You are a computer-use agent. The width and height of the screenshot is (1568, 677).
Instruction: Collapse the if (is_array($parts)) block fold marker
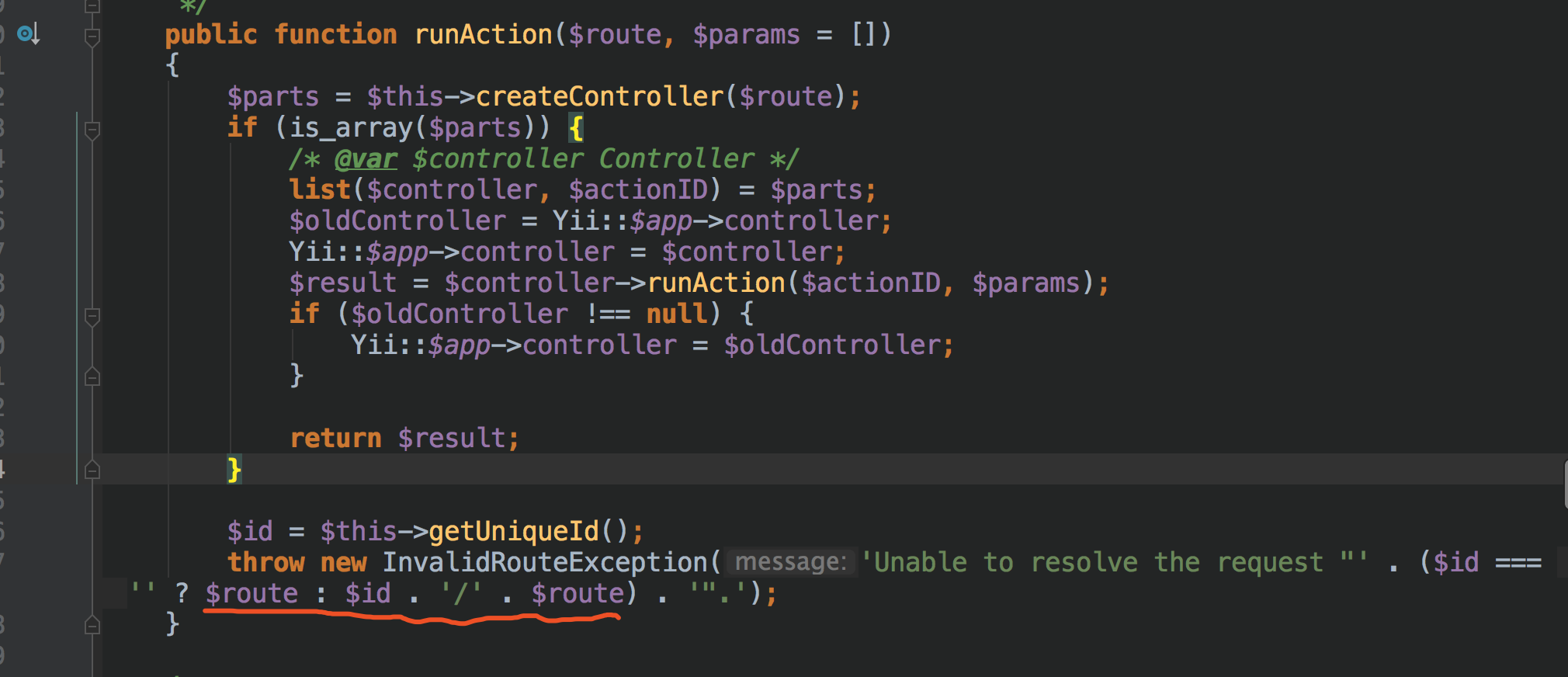coord(92,130)
